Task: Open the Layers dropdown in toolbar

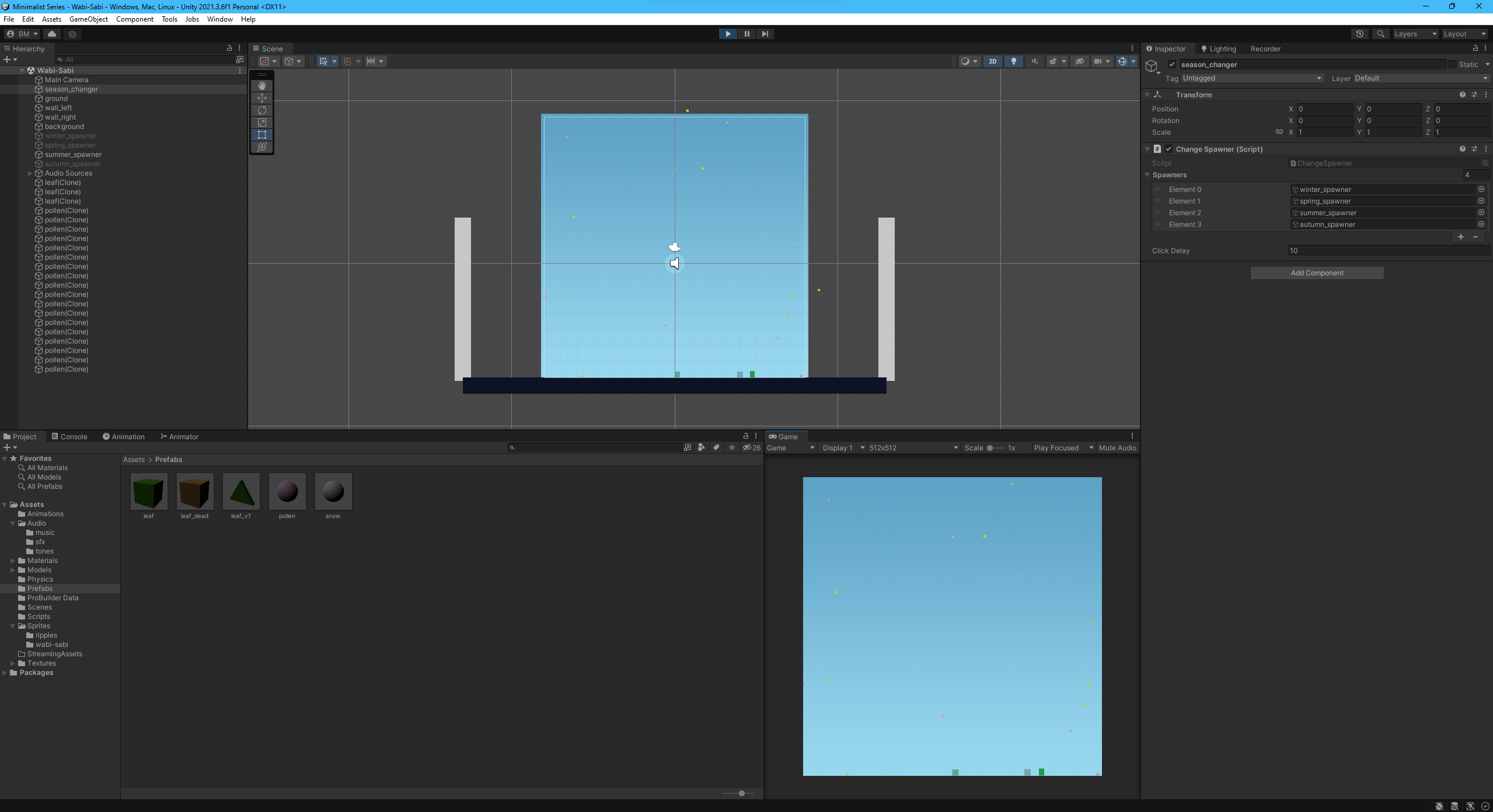Action: 1414,34
